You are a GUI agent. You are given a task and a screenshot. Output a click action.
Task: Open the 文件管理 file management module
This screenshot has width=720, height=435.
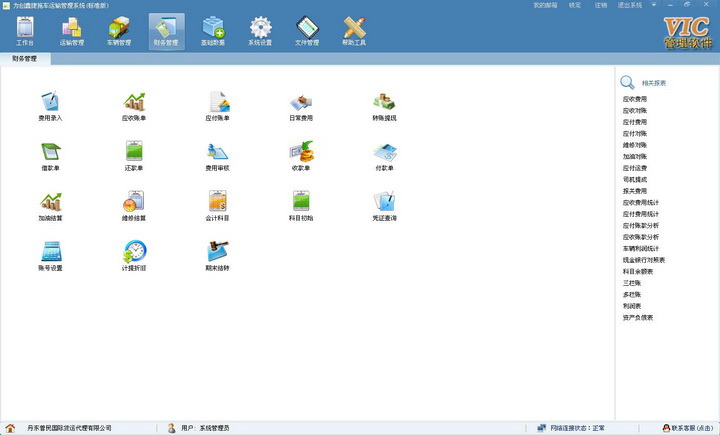[307, 31]
